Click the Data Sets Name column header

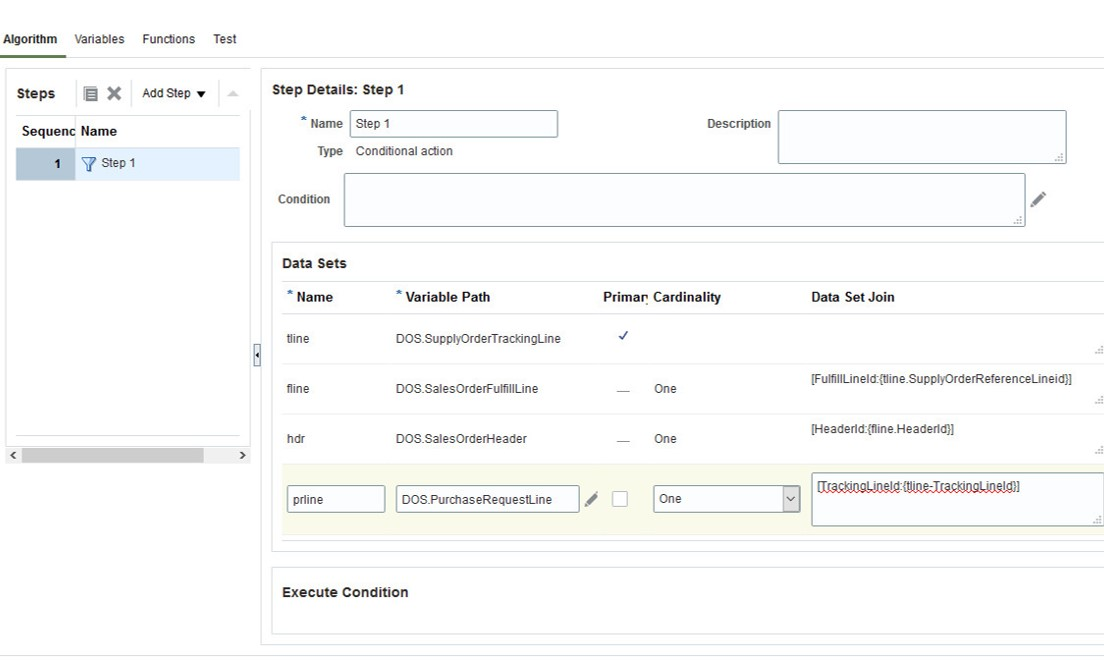click(315, 297)
